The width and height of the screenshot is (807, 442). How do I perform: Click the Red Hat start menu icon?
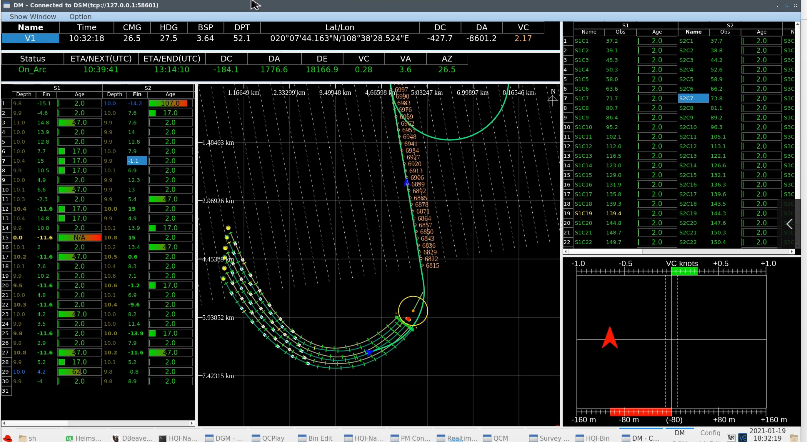9,437
